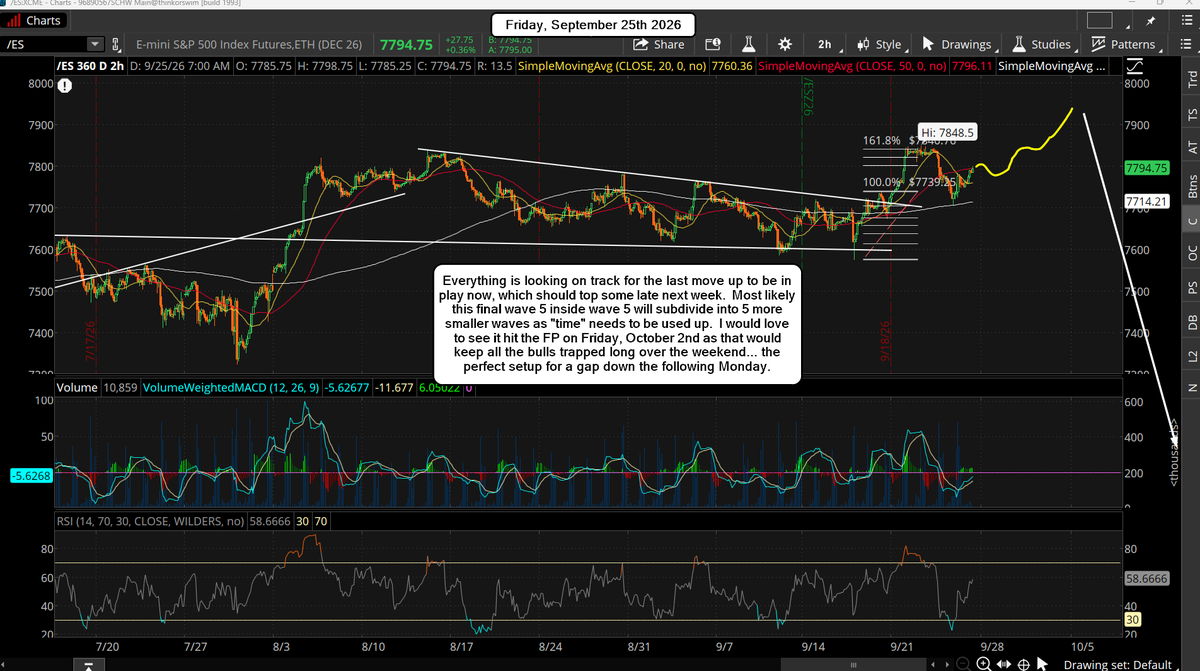
Task: Toggle the N side panel tab
Action: (1190, 387)
